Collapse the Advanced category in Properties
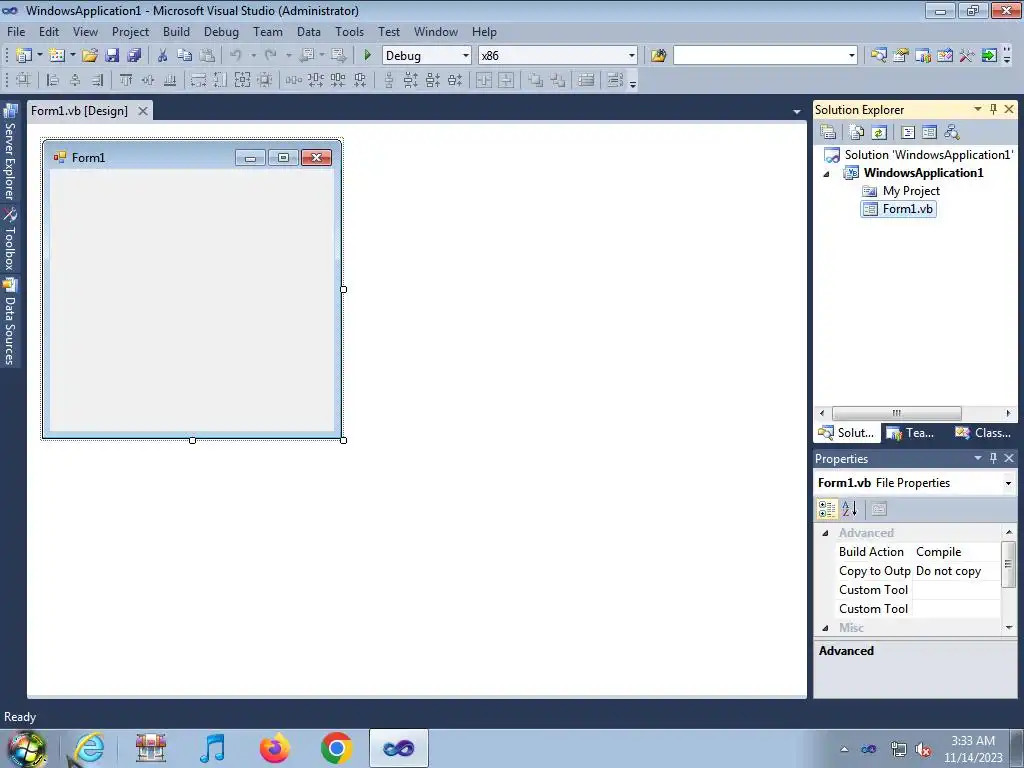 (825, 533)
